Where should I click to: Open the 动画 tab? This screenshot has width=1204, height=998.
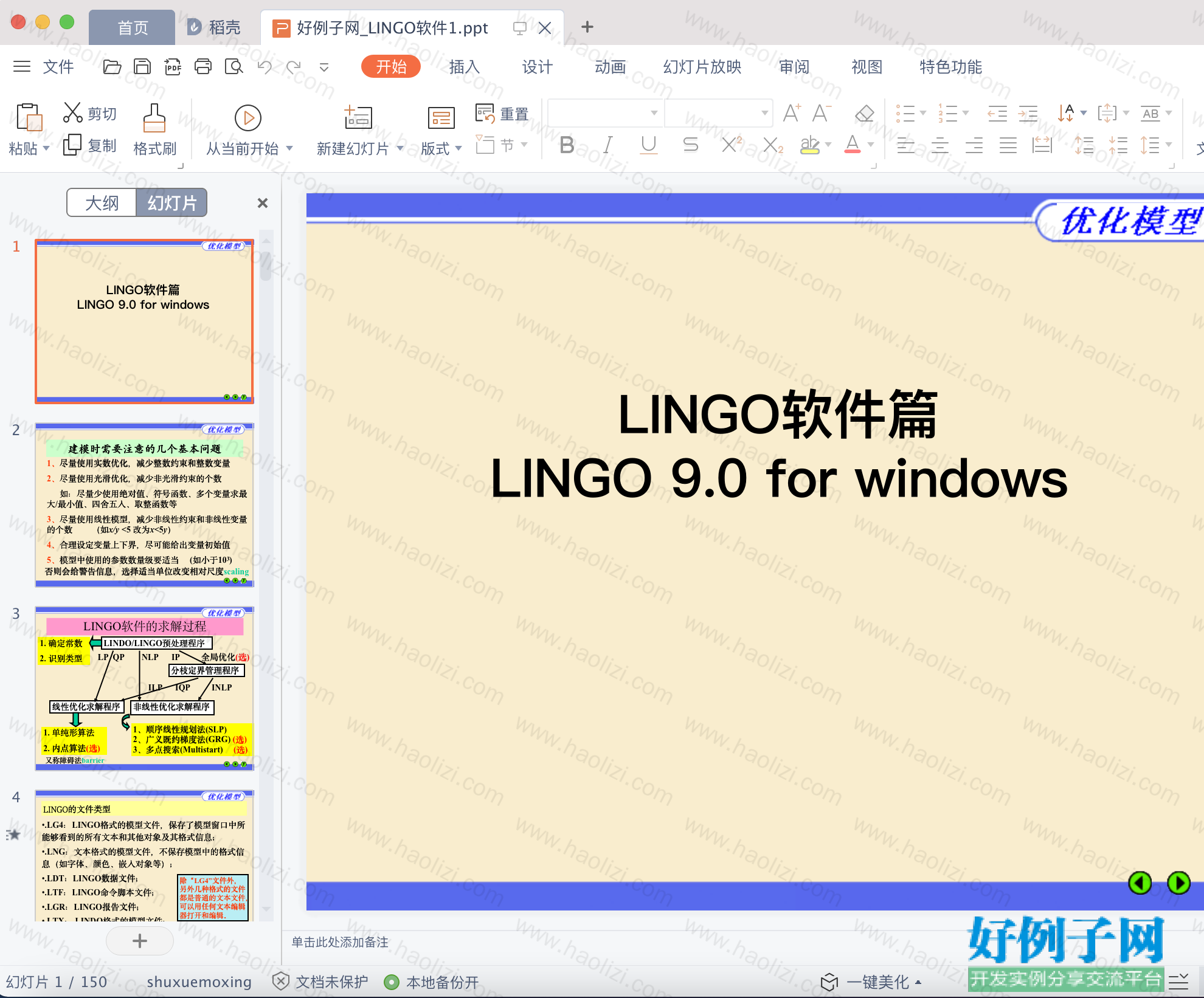click(x=611, y=67)
